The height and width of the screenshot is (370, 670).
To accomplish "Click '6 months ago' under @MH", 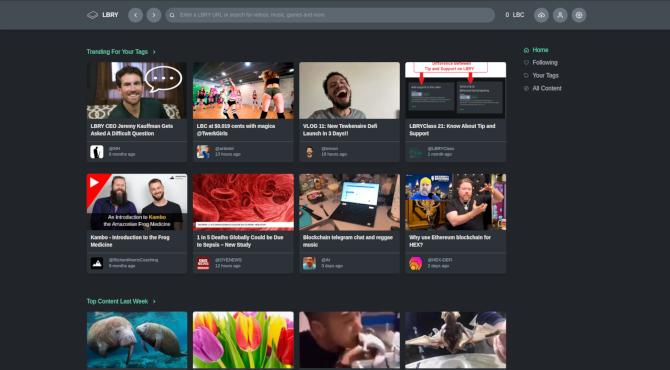I will [x=122, y=154].
